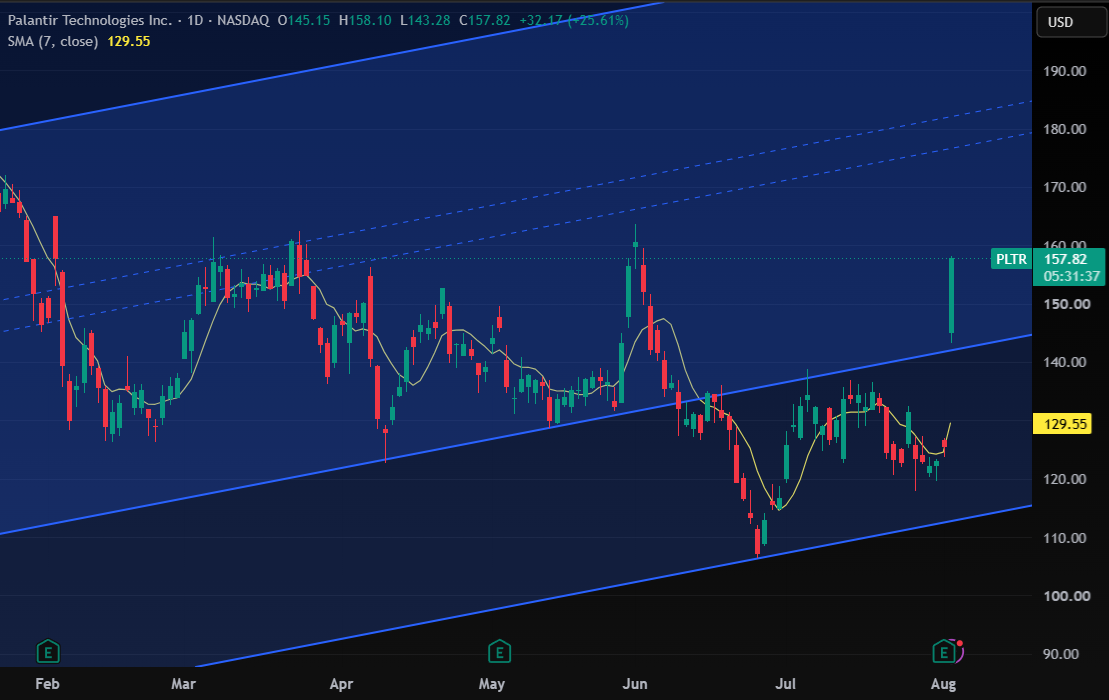Click the 140.00 price scale label

1064,362
